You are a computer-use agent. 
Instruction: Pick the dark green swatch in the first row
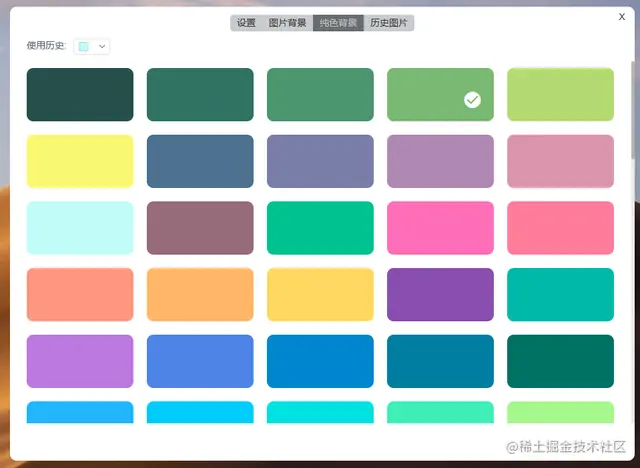coord(200,95)
